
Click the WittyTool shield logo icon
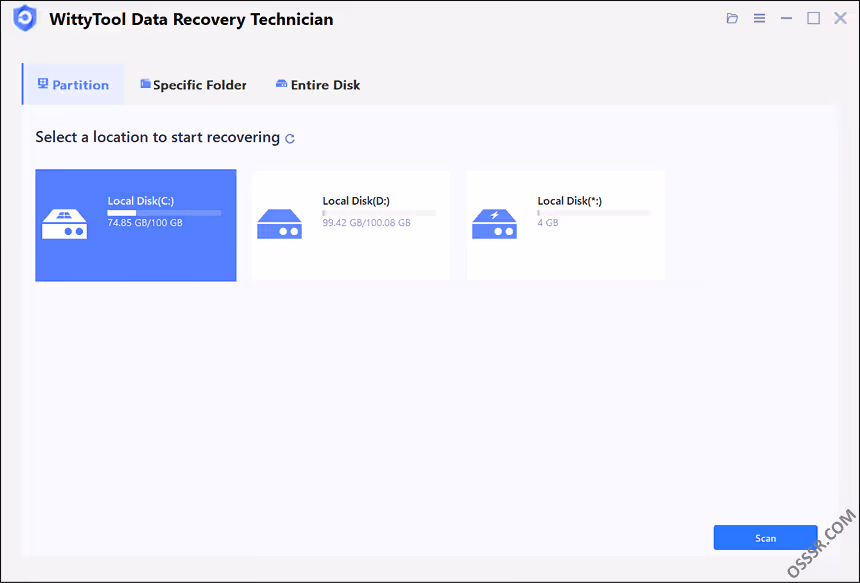25,19
